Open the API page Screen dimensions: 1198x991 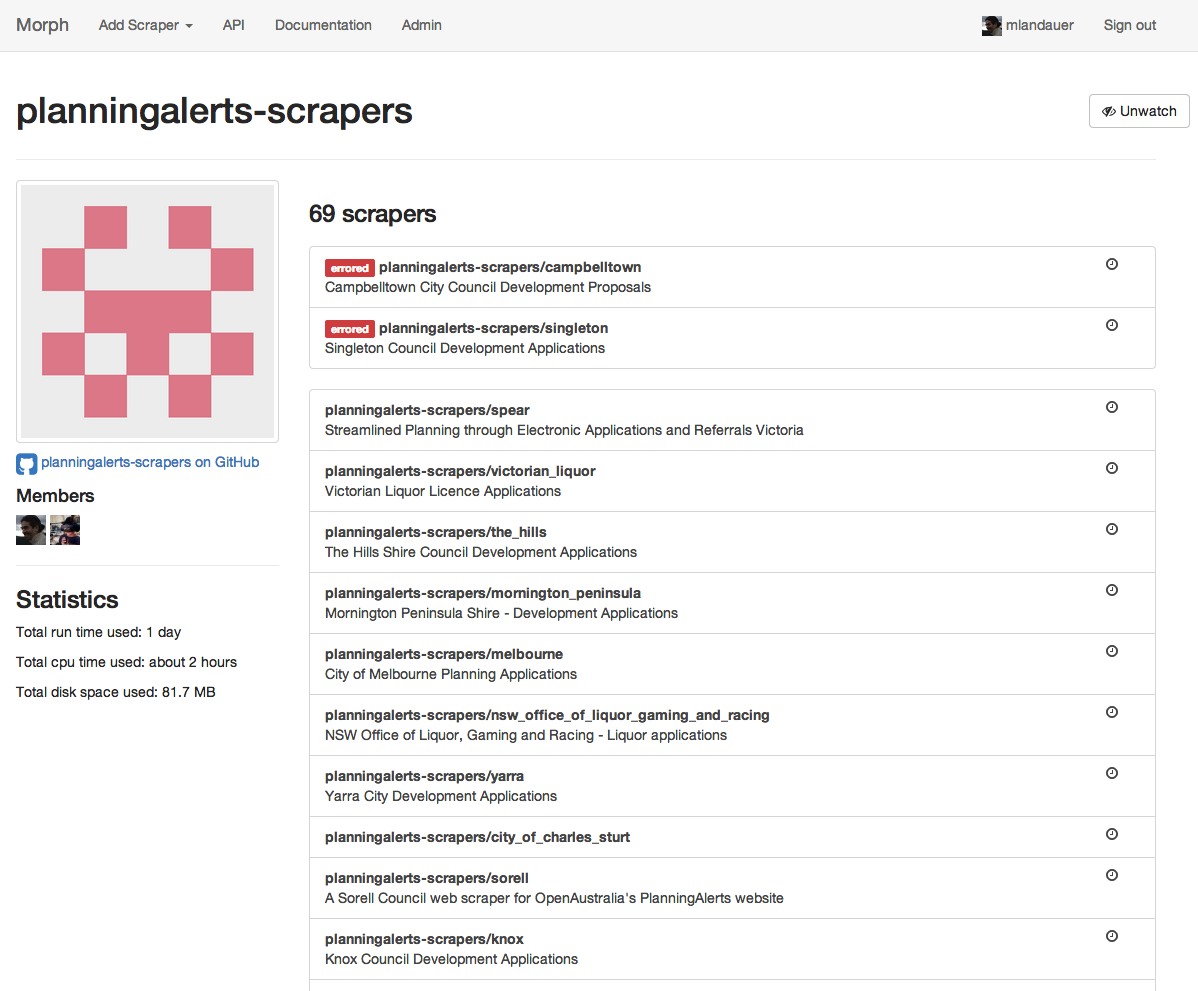coord(234,25)
